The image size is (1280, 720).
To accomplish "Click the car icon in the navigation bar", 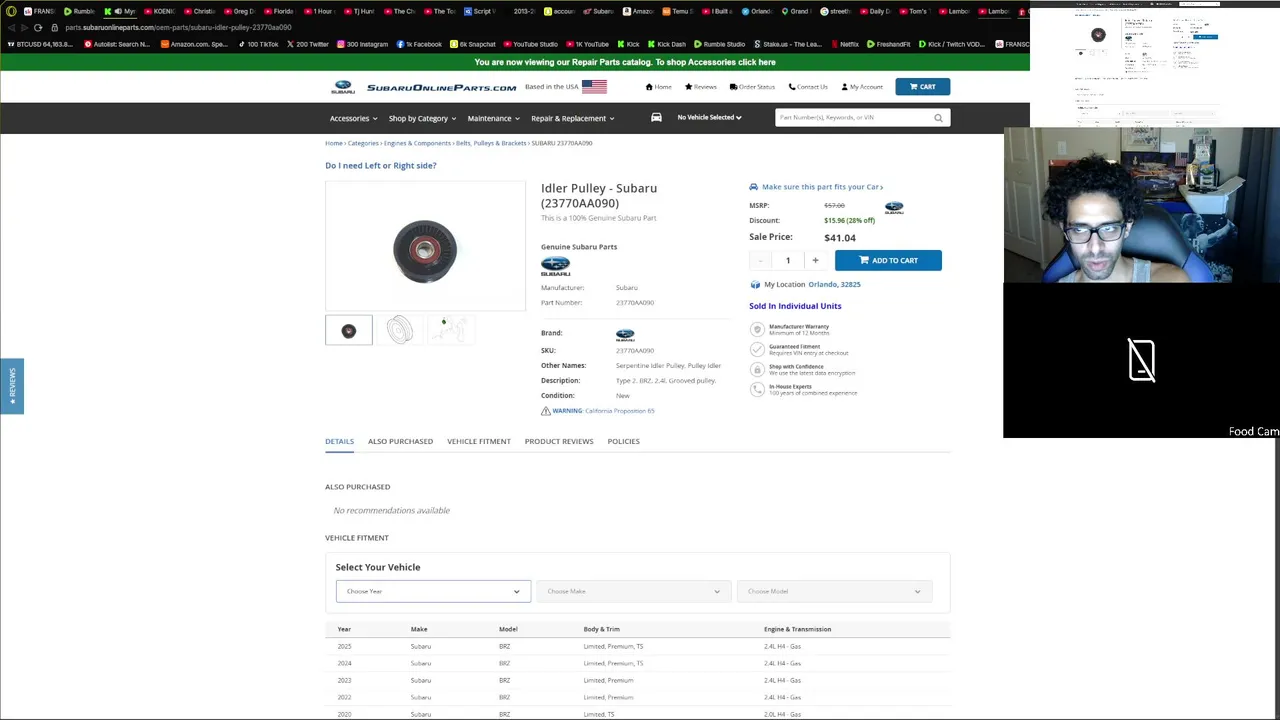I will point(656,117).
